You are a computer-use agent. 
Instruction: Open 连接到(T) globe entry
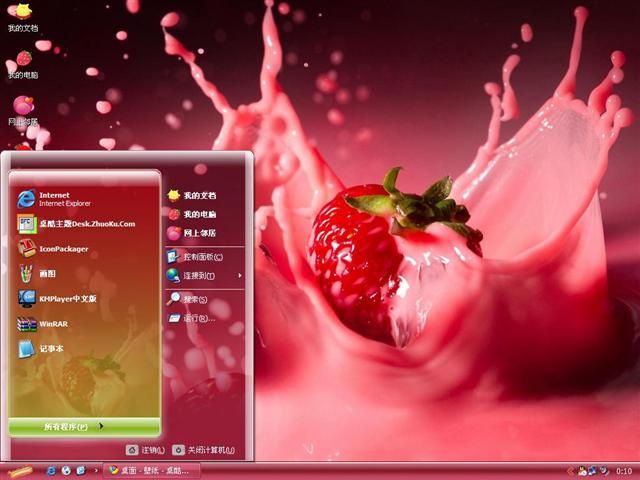[202, 276]
